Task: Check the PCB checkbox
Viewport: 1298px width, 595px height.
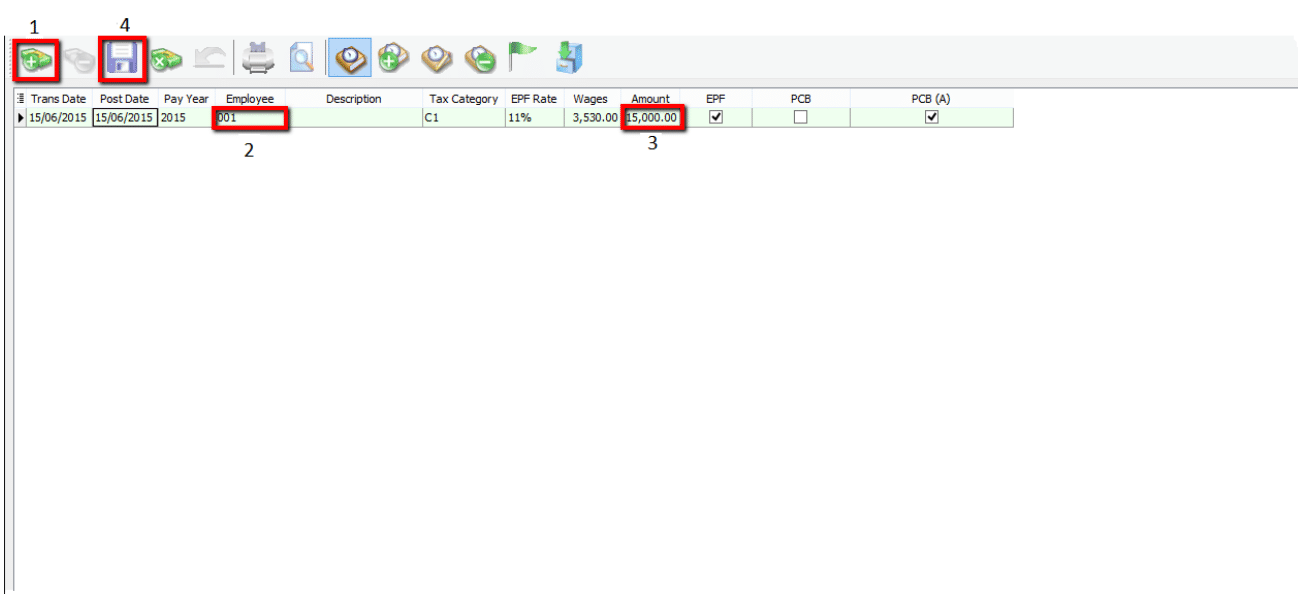Action: pos(800,117)
